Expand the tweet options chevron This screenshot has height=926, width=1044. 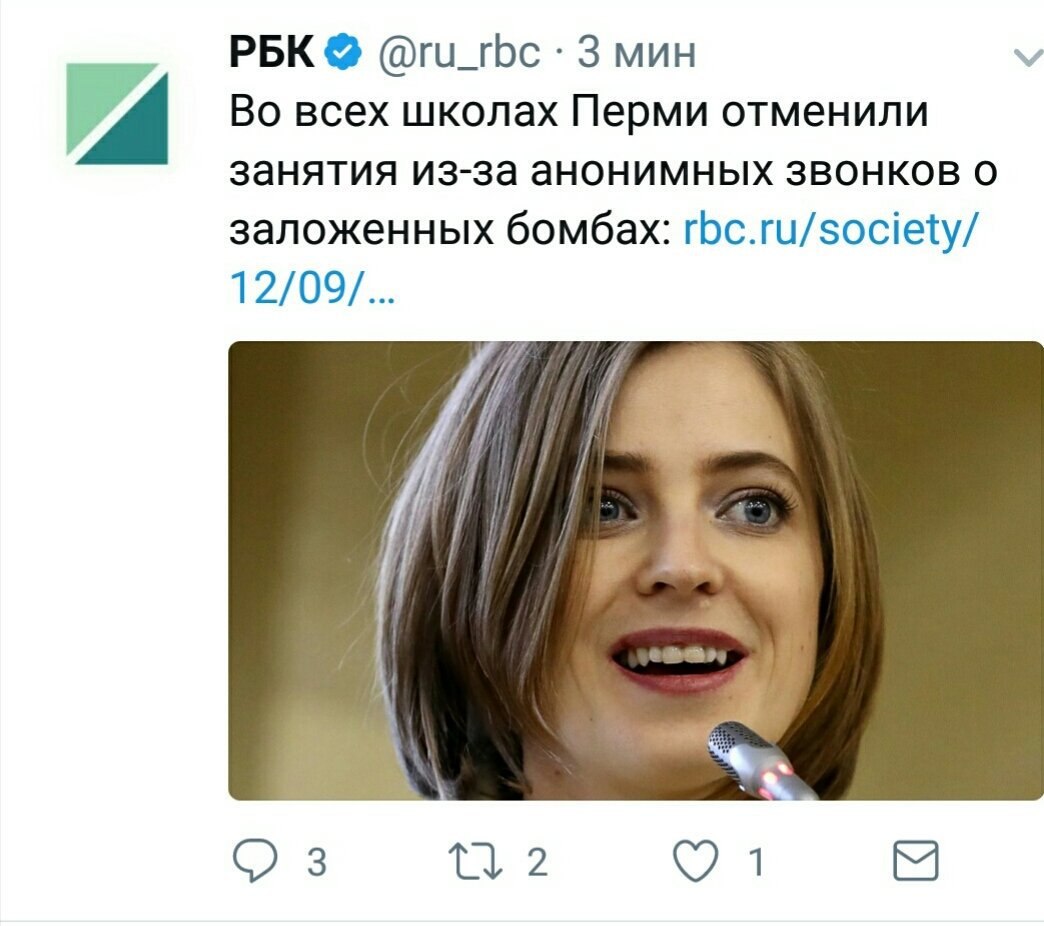[x=1029, y=57]
